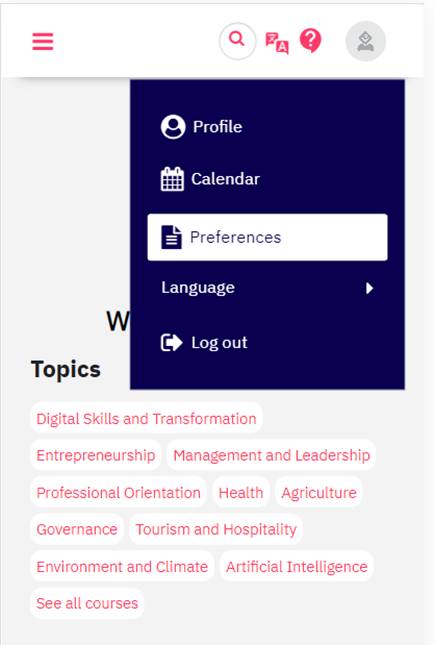Screen dimensions: 435x645
Task: Open the translate language icon
Action: 277,43
